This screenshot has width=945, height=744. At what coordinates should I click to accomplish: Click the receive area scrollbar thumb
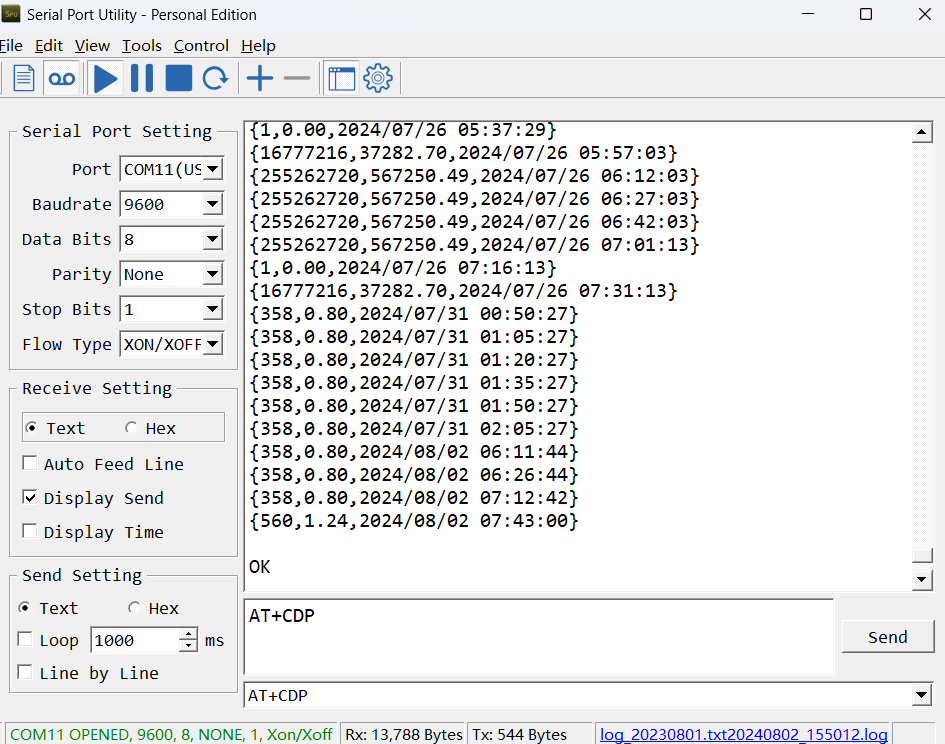(x=922, y=555)
